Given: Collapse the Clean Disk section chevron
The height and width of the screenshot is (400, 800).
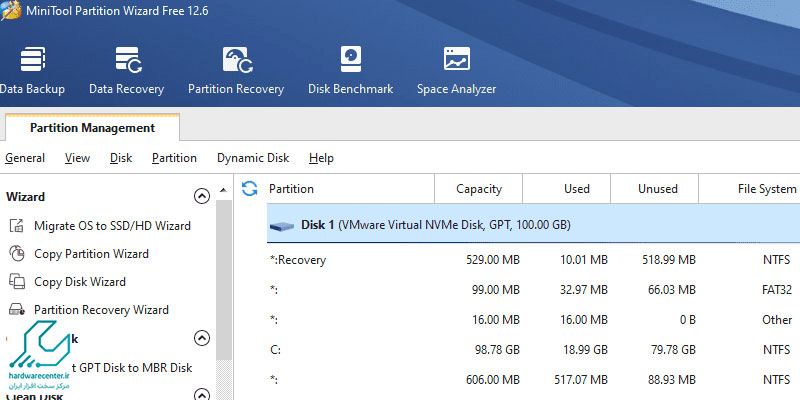Looking at the screenshot, I should coord(202,395).
